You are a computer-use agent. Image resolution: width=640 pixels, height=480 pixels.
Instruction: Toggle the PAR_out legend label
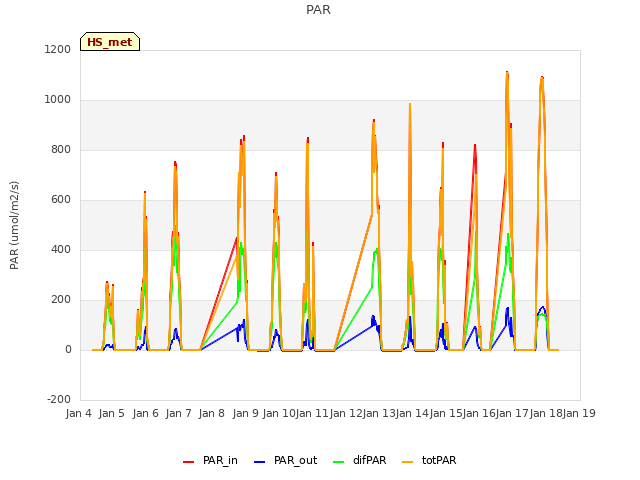coord(296,460)
